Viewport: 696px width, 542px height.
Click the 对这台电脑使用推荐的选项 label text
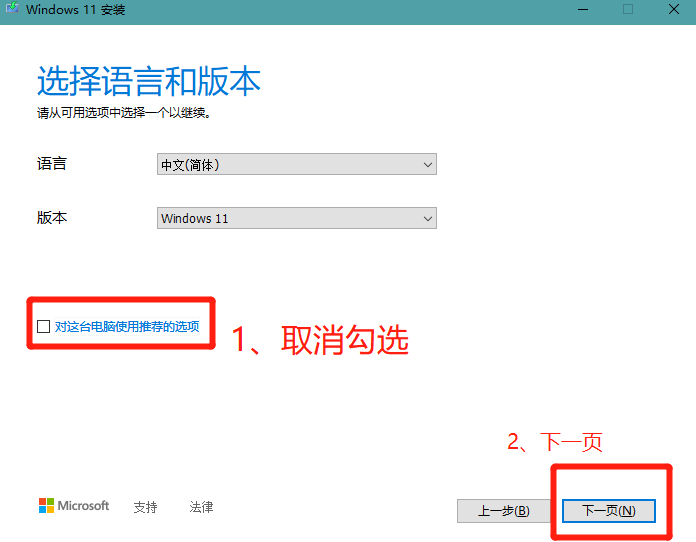(127, 326)
